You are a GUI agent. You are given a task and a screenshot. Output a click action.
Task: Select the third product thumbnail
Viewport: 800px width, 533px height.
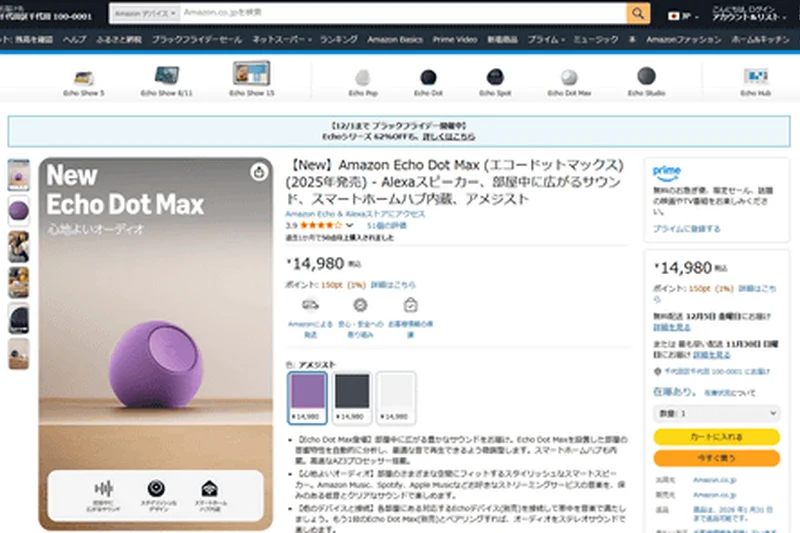pyautogui.click(x=19, y=246)
